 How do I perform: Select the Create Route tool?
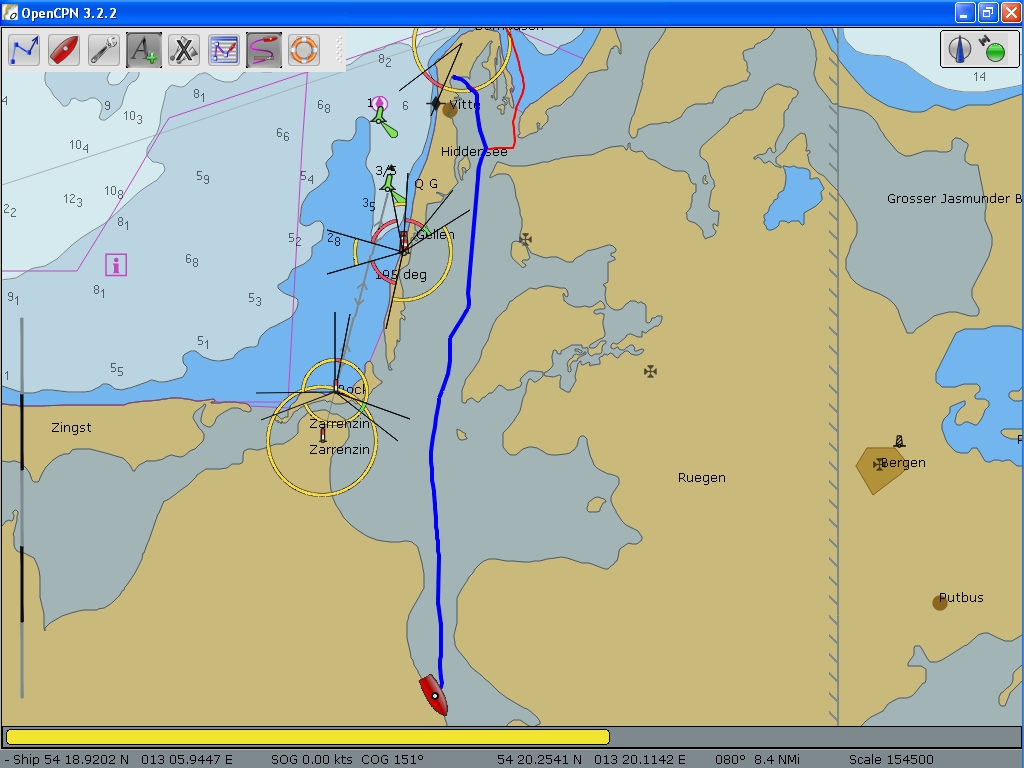[x=24, y=50]
